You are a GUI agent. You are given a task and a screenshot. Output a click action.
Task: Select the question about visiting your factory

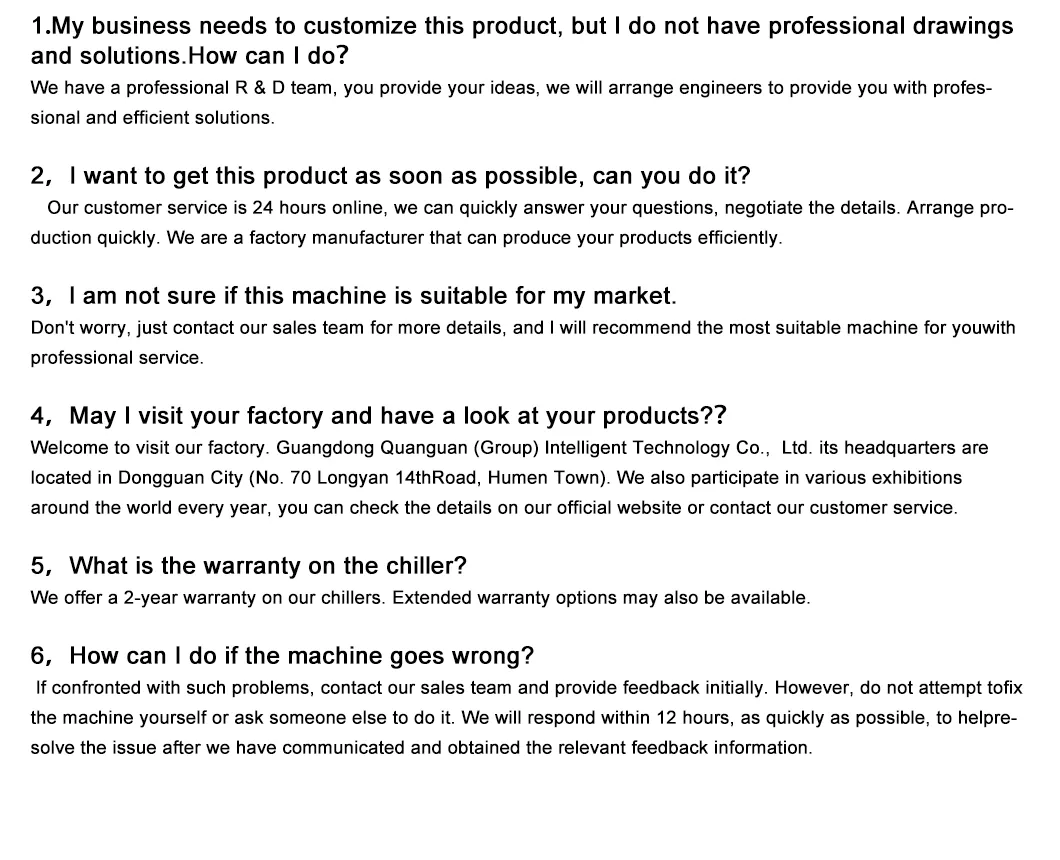click(378, 416)
